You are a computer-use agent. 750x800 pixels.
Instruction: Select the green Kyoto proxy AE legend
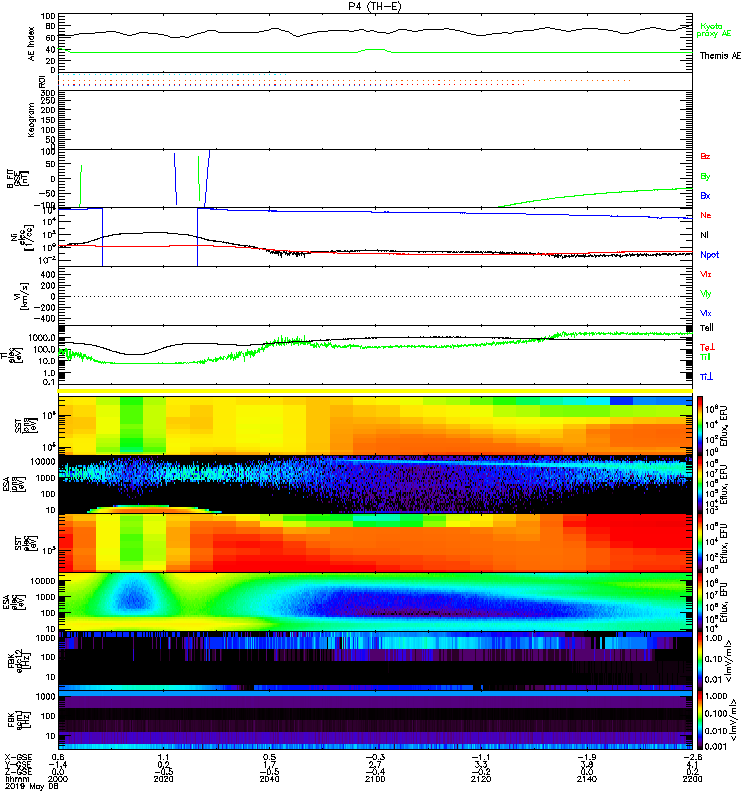(x=714, y=30)
